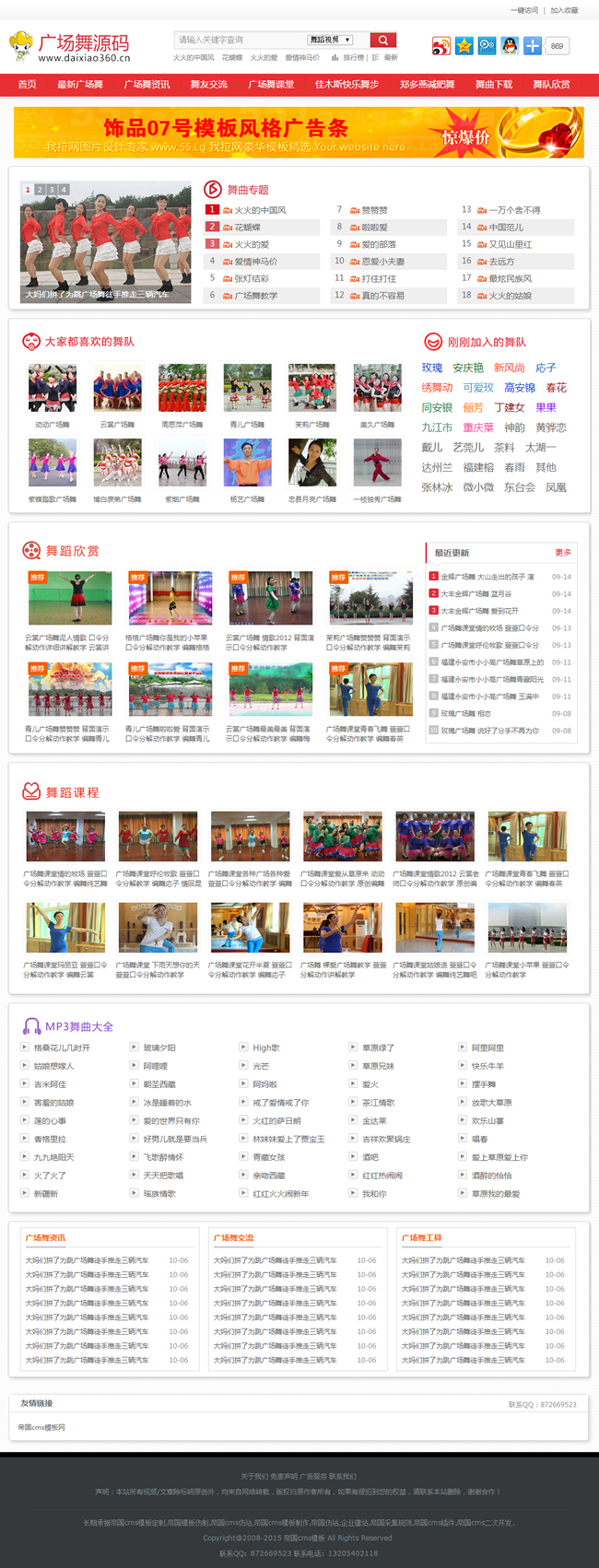The height and width of the screenshot is (1568, 599).
Task: Click the keyword search input field
Action: pyautogui.click(x=240, y=41)
